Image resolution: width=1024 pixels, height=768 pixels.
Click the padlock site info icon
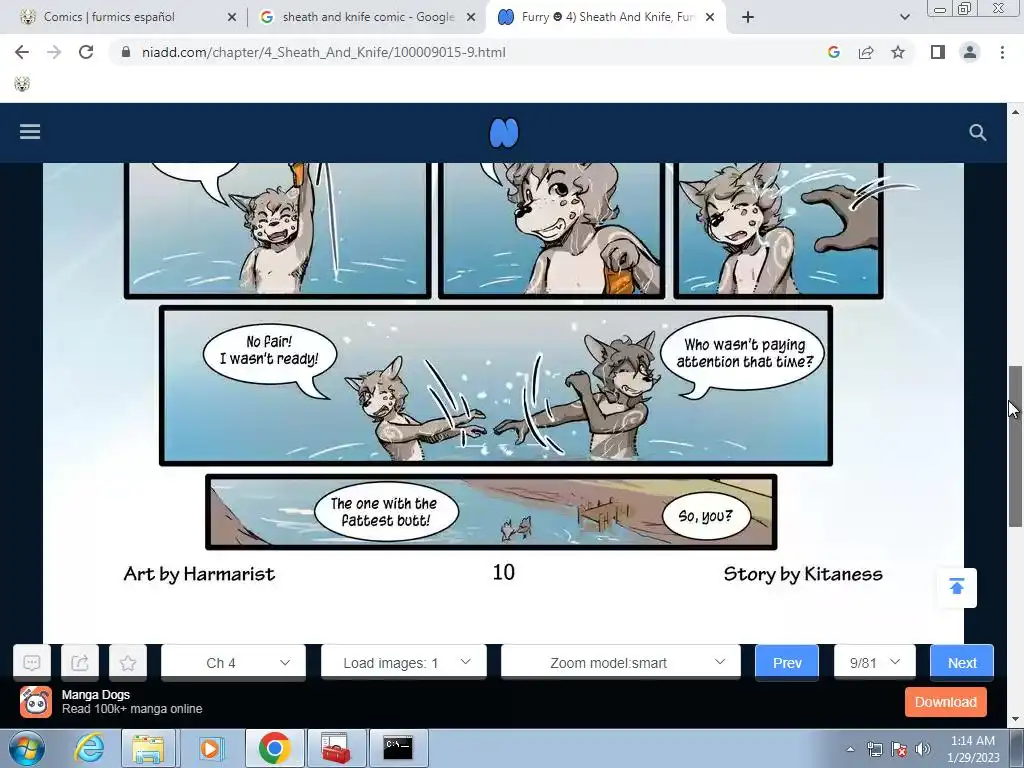tap(126, 52)
